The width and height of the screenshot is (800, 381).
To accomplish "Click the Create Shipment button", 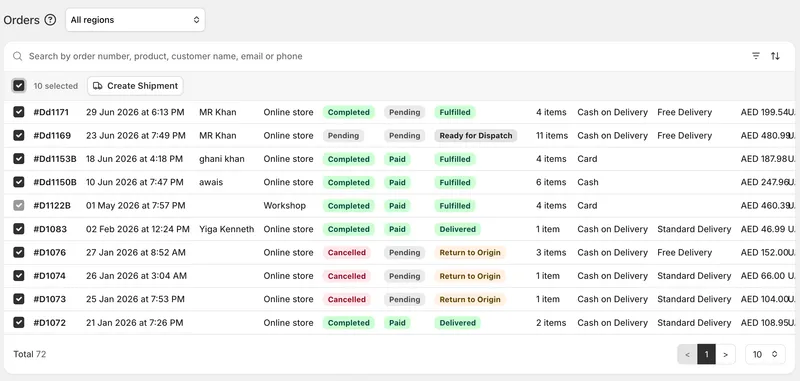I will pos(135,86).
